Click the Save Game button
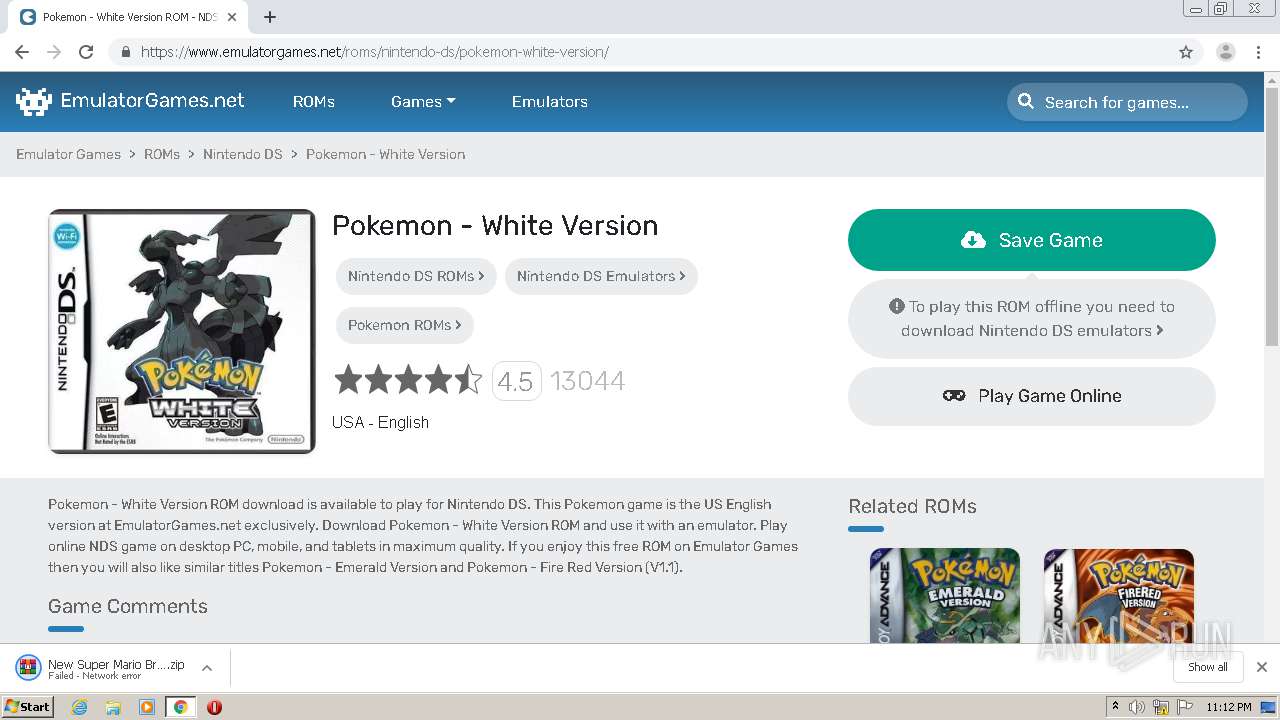 1032,240
